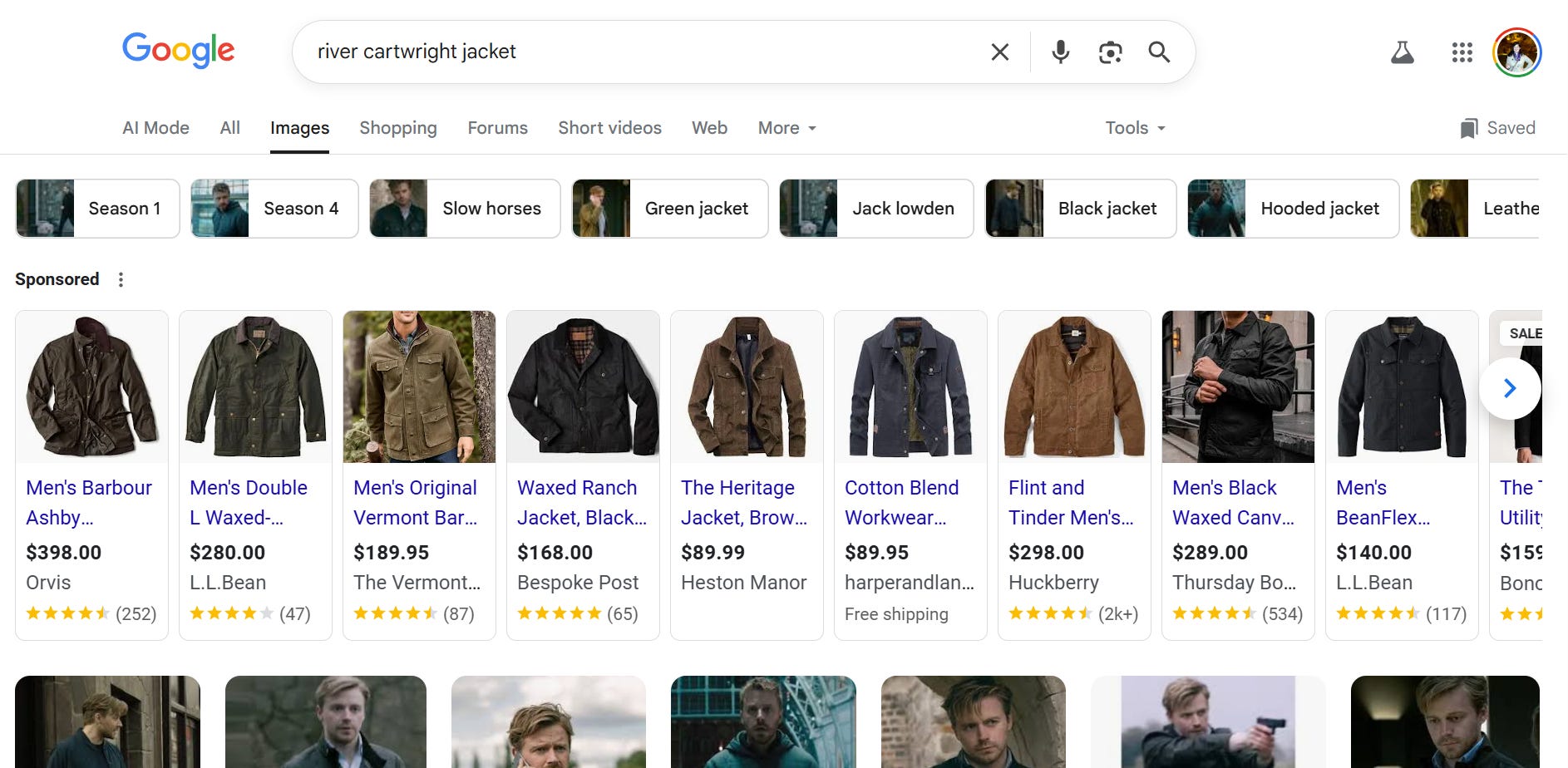Viewport: 1568px width, 768px height.
Task: Select the Images tab
Action: coord(299,128)
